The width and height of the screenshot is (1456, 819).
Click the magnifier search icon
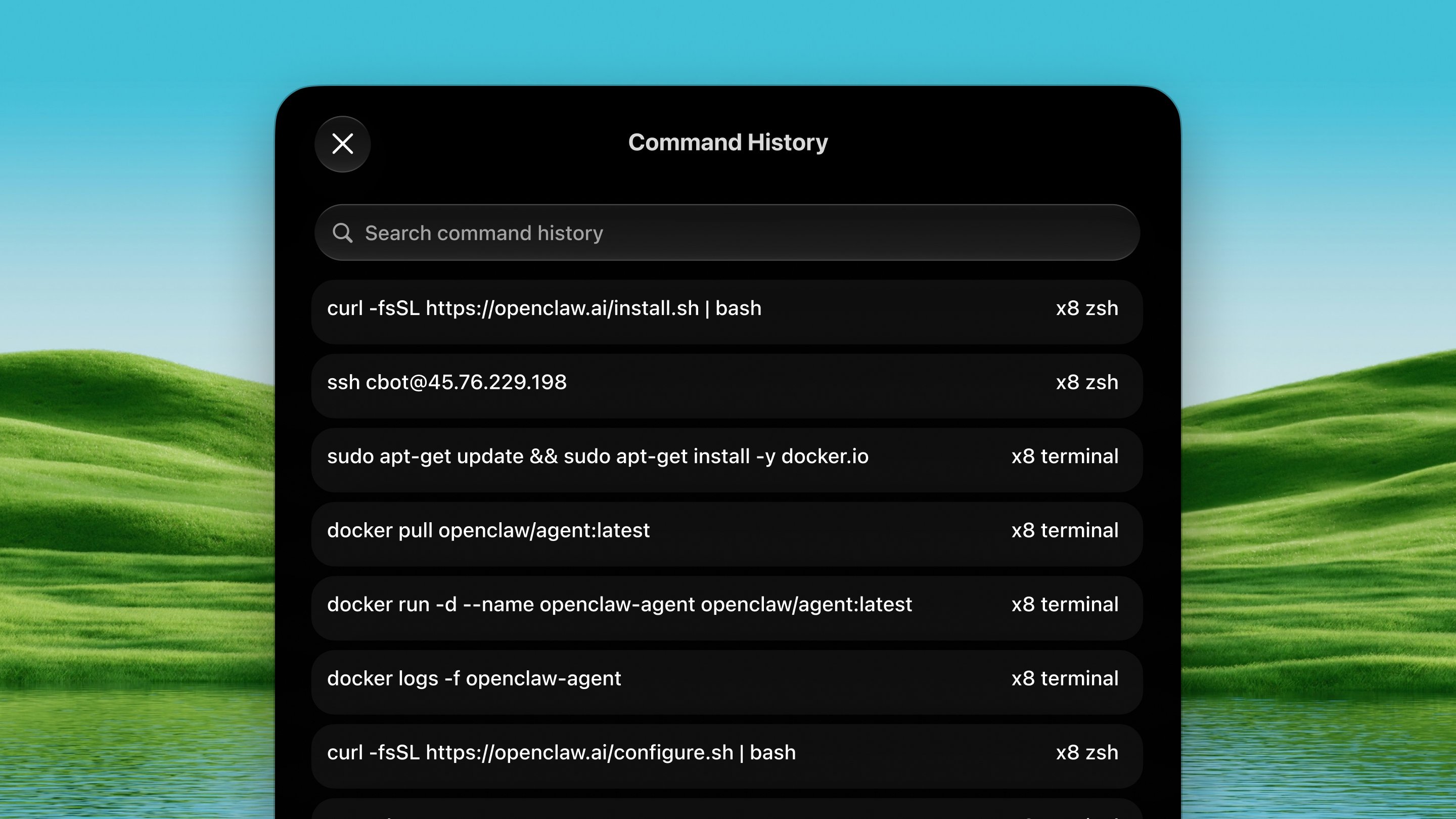click(x=343, y=233)
